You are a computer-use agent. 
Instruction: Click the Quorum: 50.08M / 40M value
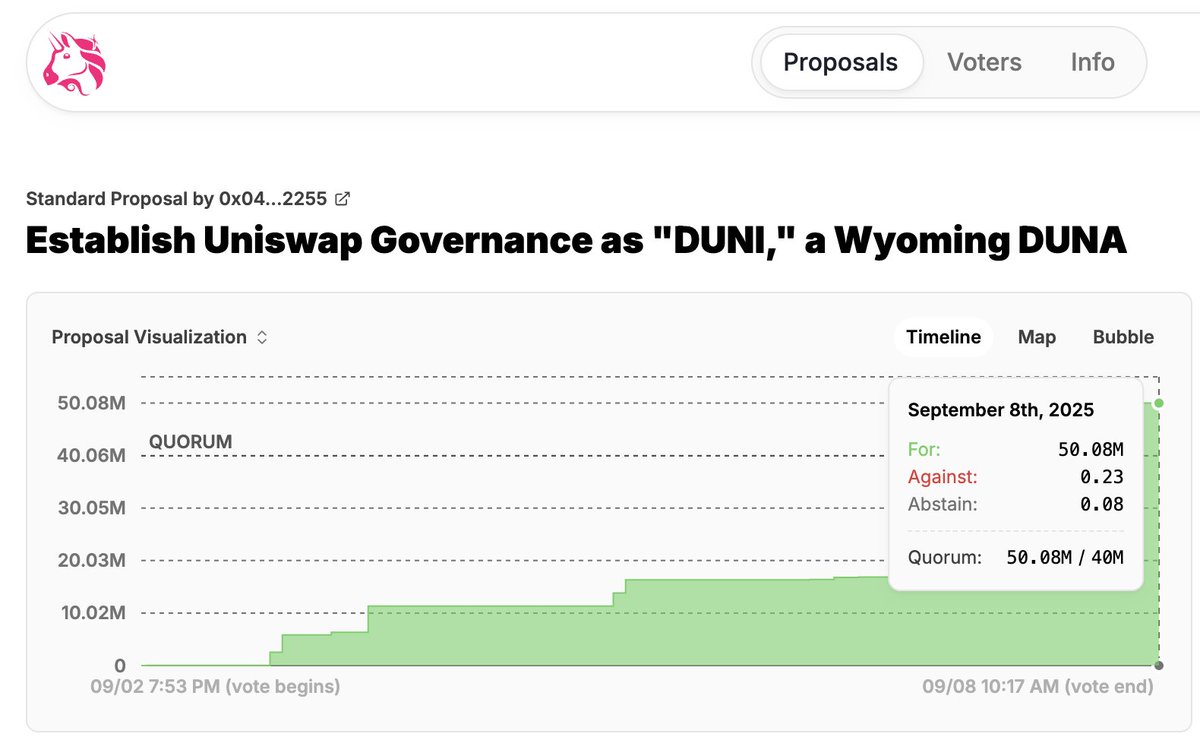[1064, 557]
